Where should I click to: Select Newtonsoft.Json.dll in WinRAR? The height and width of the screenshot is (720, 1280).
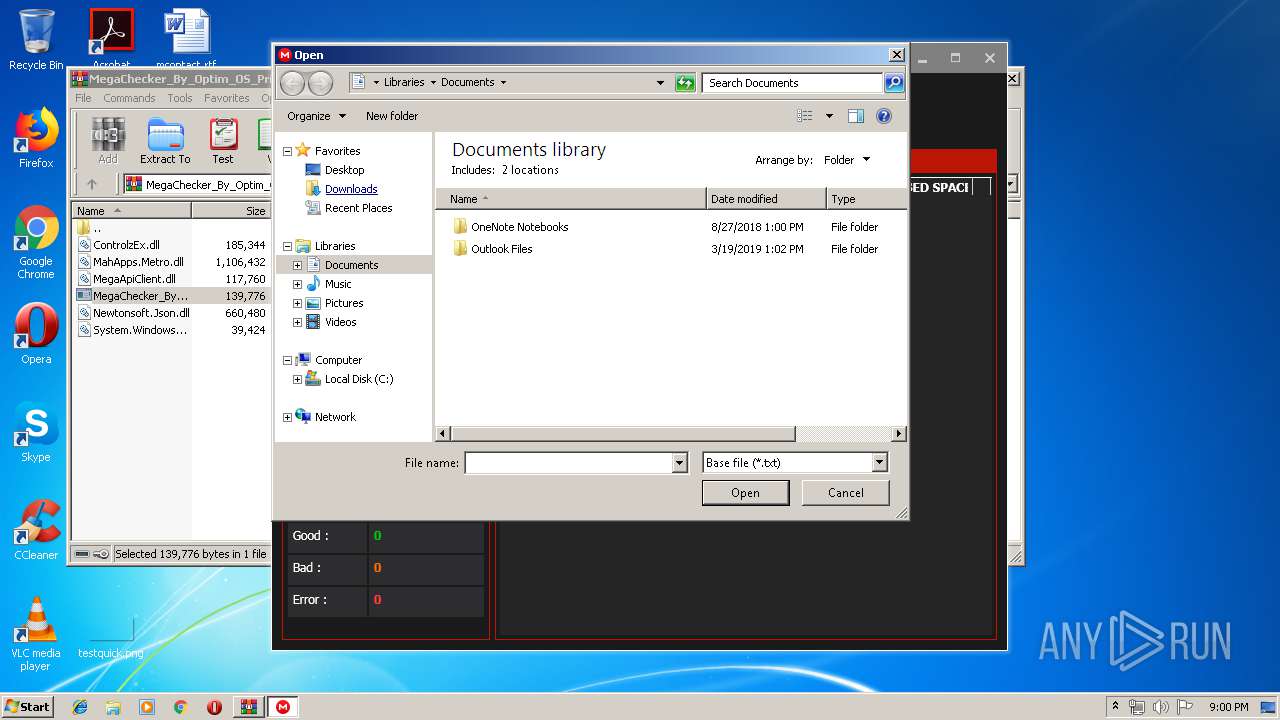(x=141, y=313)
